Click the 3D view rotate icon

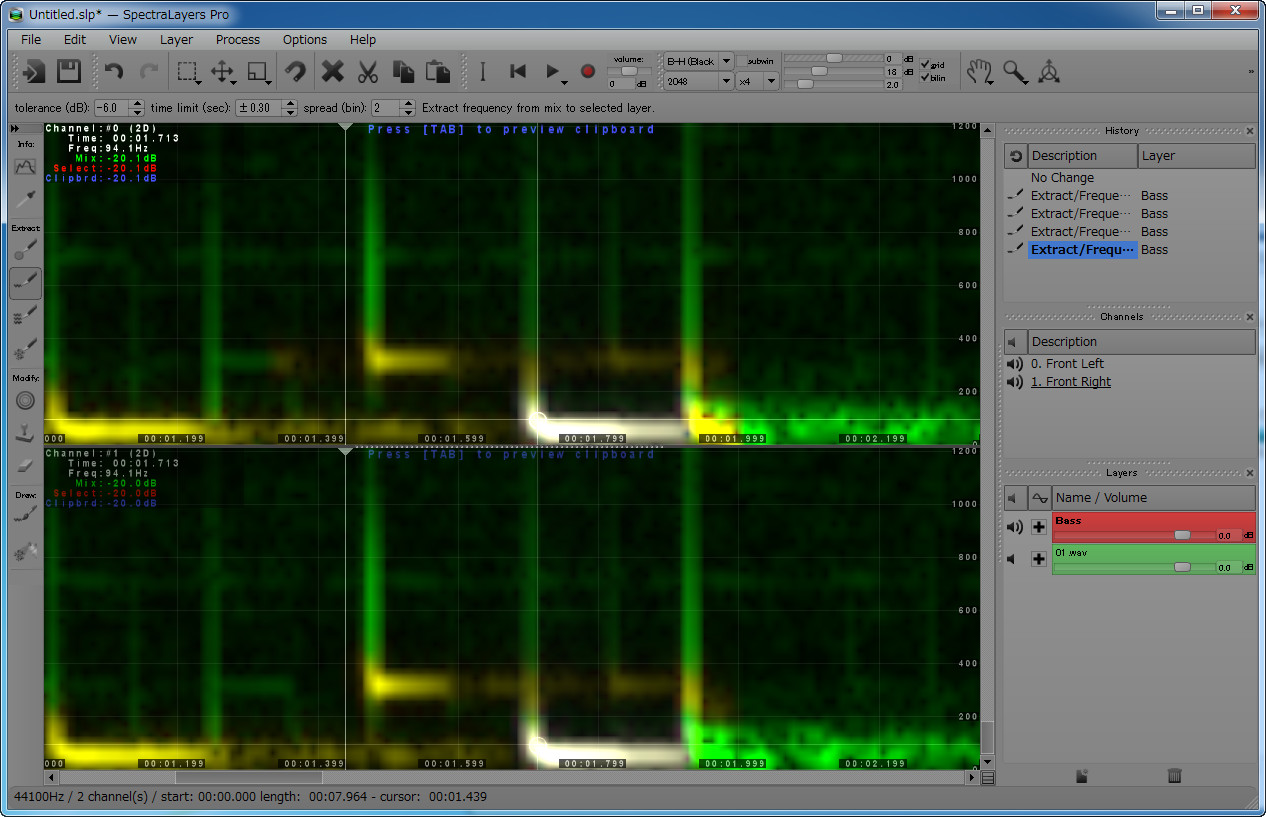pos(1049,71)
